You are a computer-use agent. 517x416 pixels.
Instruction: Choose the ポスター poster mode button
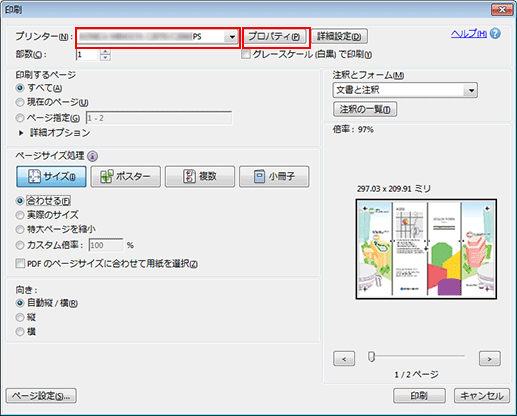126,177
